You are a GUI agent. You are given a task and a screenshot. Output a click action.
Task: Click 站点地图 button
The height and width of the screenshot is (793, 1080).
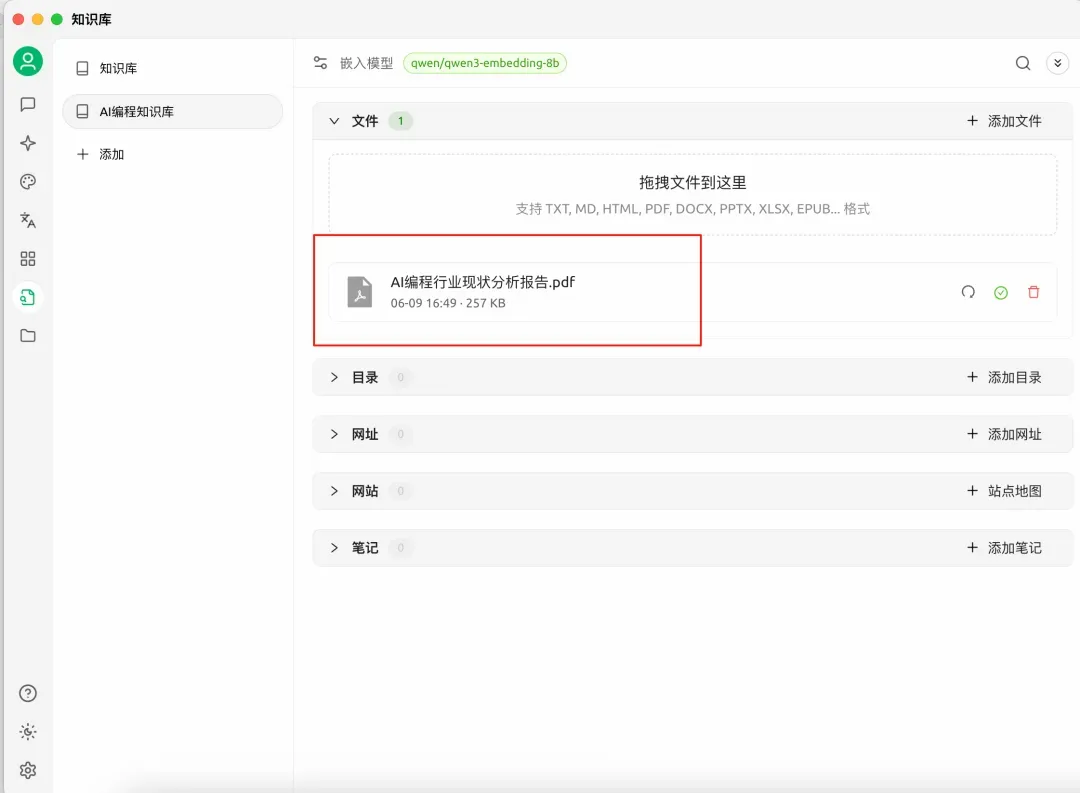point(1004,491)
